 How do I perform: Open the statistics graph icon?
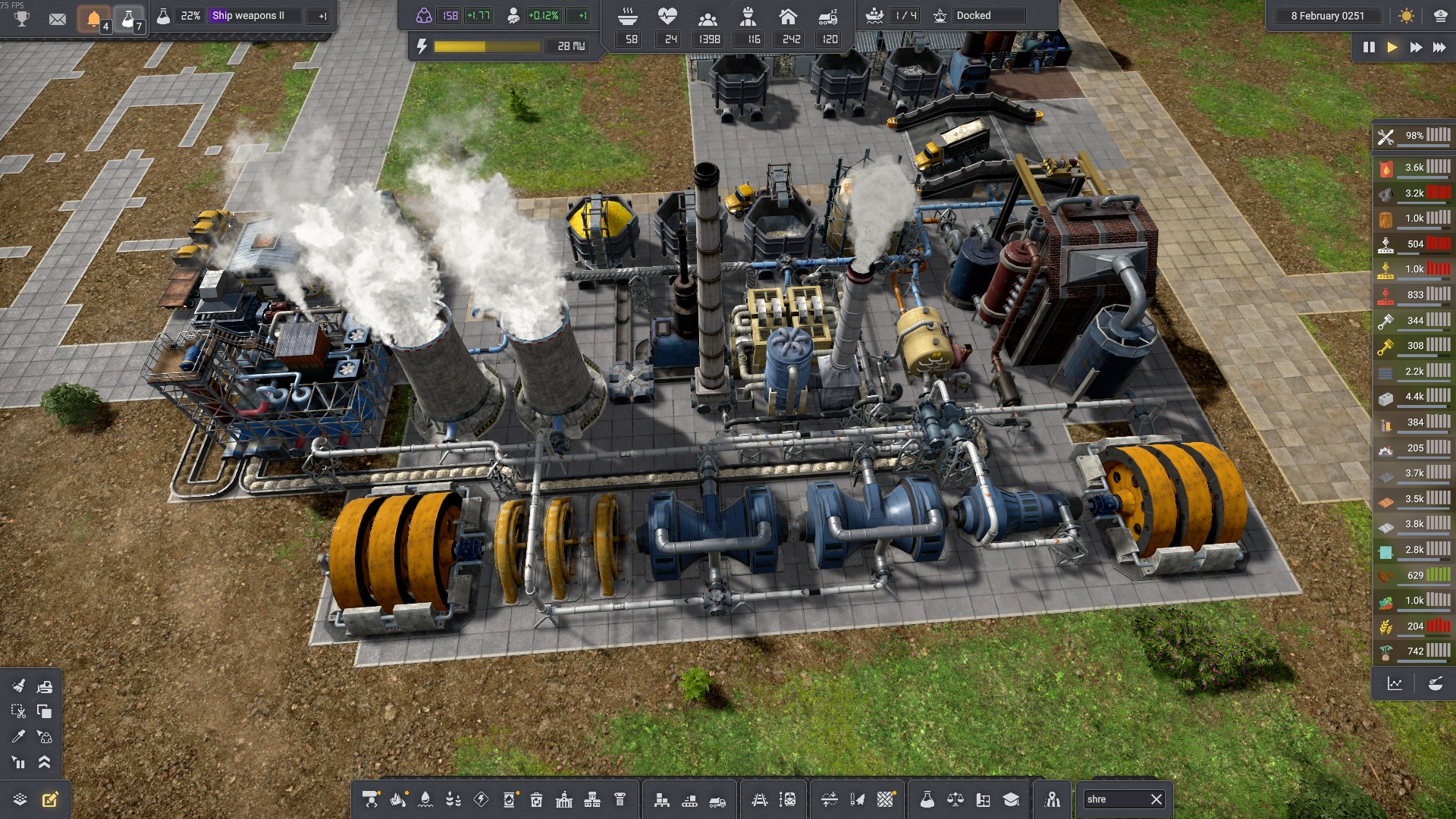pyautogui.click(x=1395, y=684)
